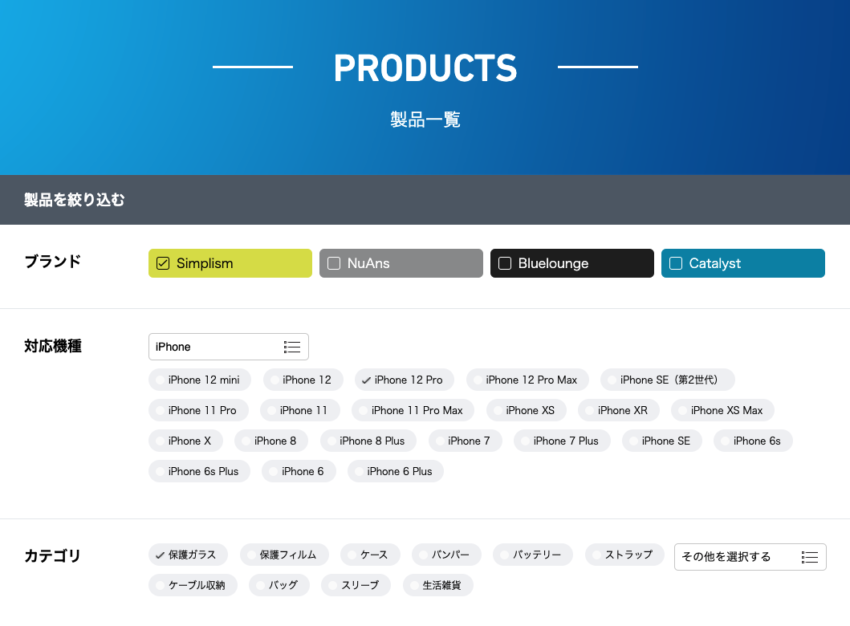Select the iPhone 12 mini filter
The width and height of the screenshot is (850, 626).
199,380
